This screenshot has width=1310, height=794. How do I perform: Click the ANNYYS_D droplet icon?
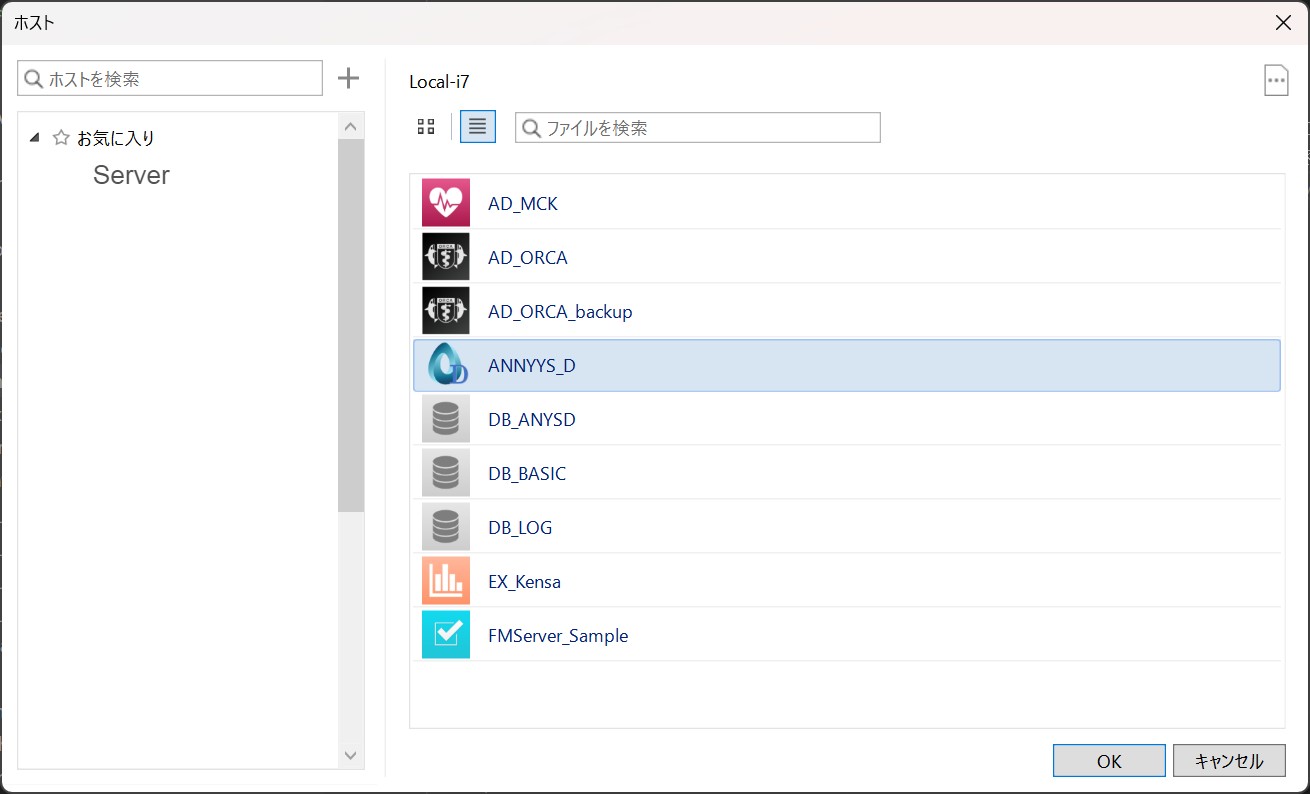446,365
